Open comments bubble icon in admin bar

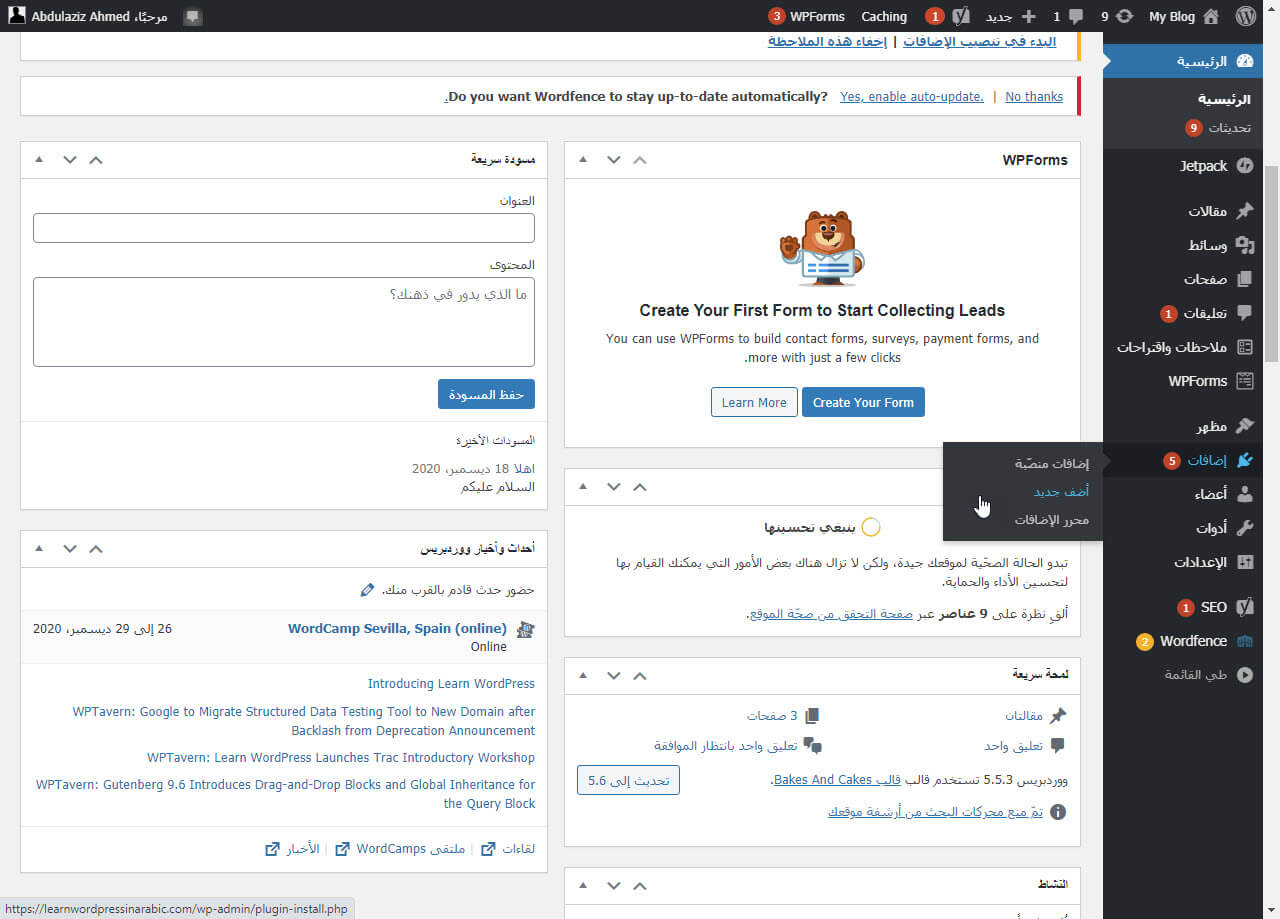pyautogui.click(x=1076, y=16)
